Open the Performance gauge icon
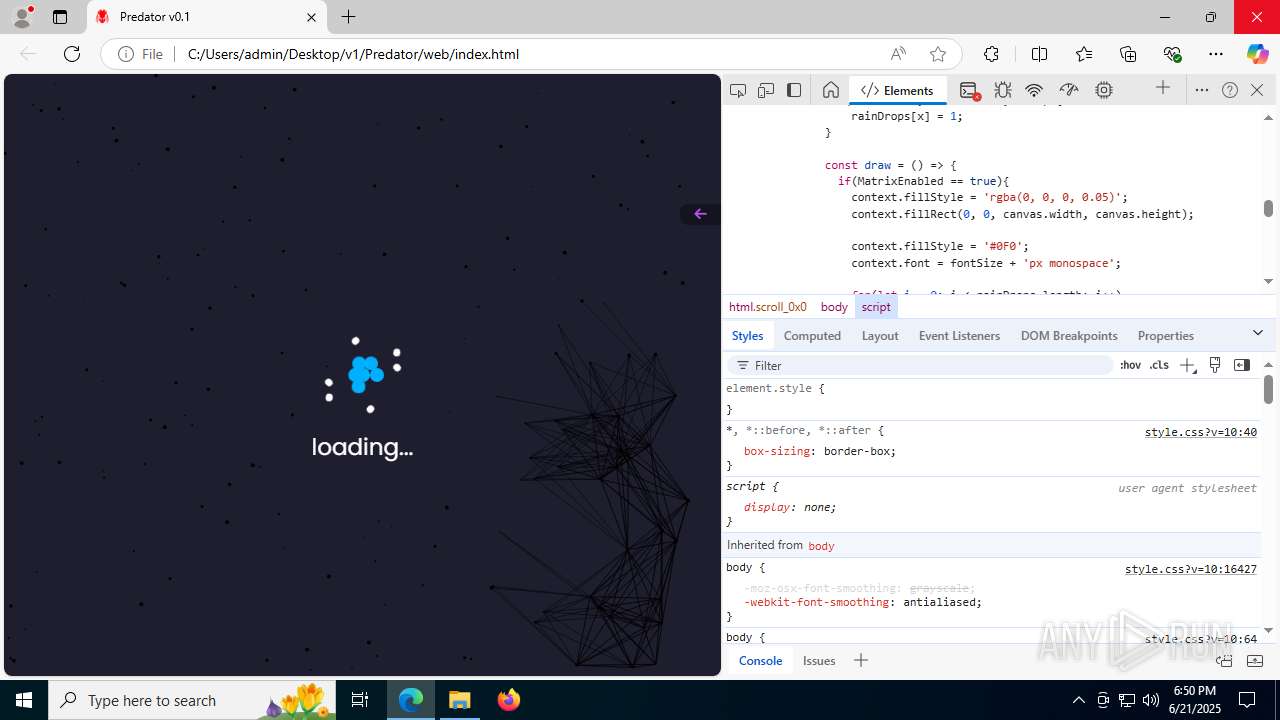Image resolution: width=1280 pixels, height=720 pixels. coord(1069,90)
